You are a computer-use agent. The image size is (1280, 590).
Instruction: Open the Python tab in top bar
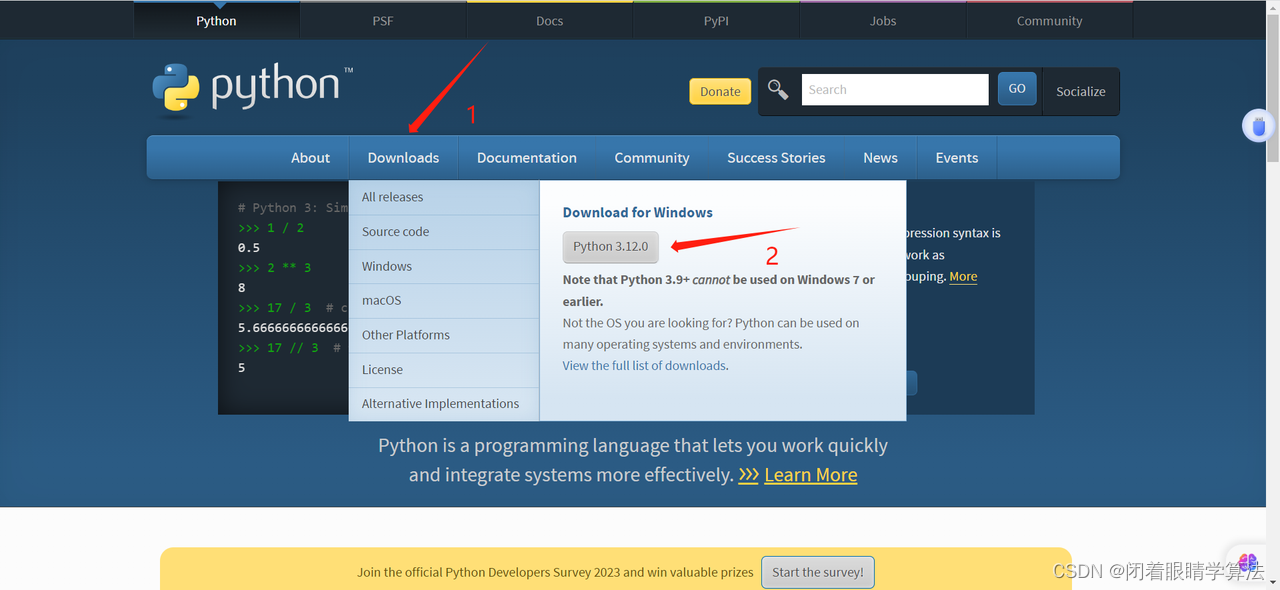[216, 21]
